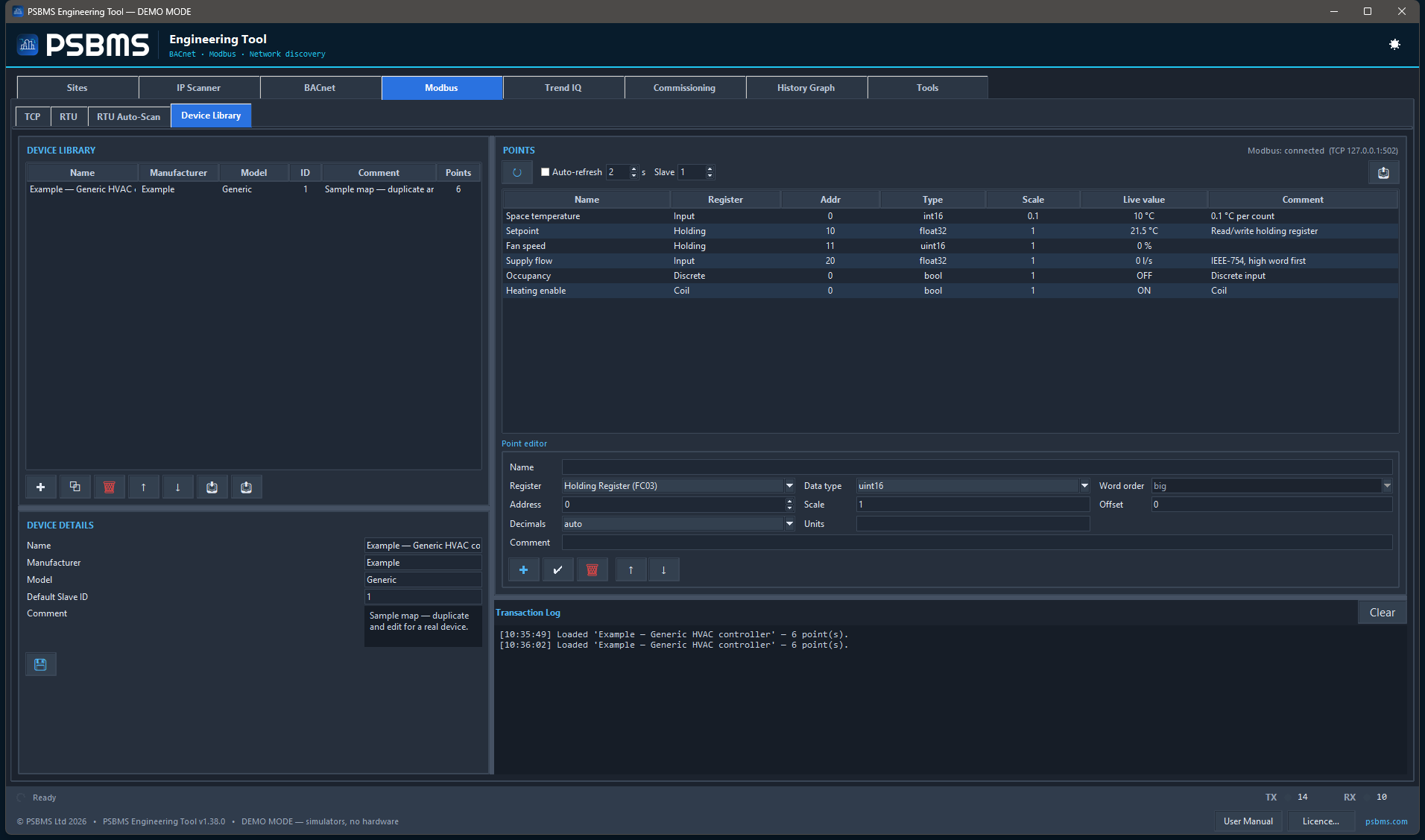The width and height of the screenshot is (1425, 840).
Task: Click the point Name input field
Action: point(977,467)
